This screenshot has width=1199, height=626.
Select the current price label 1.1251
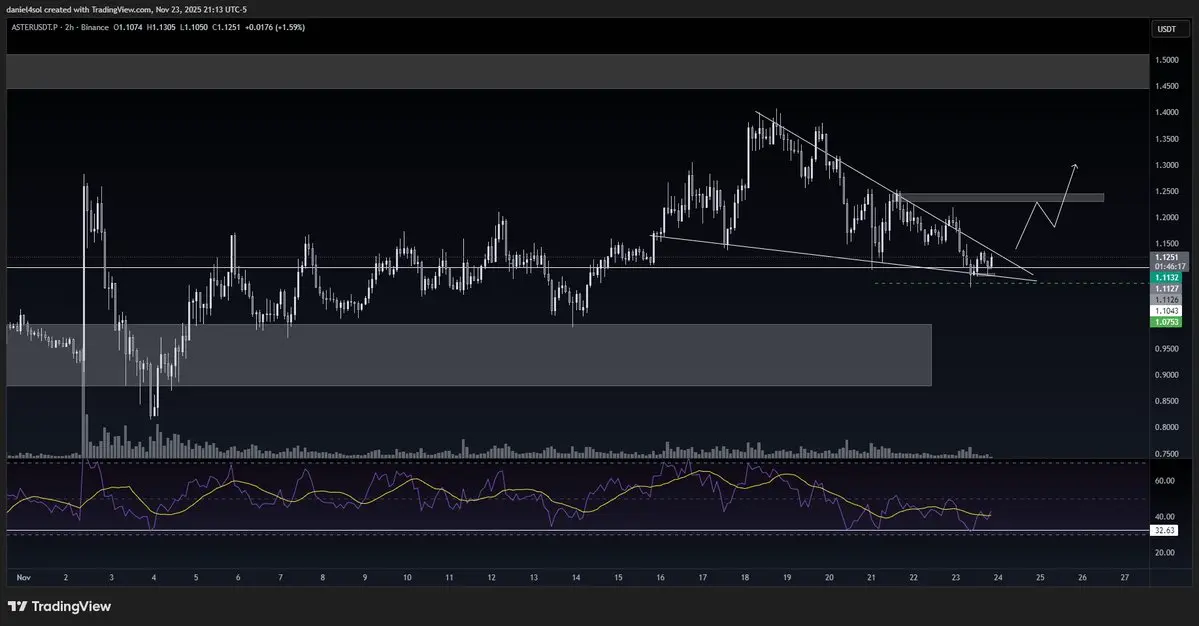[1167, 257]
